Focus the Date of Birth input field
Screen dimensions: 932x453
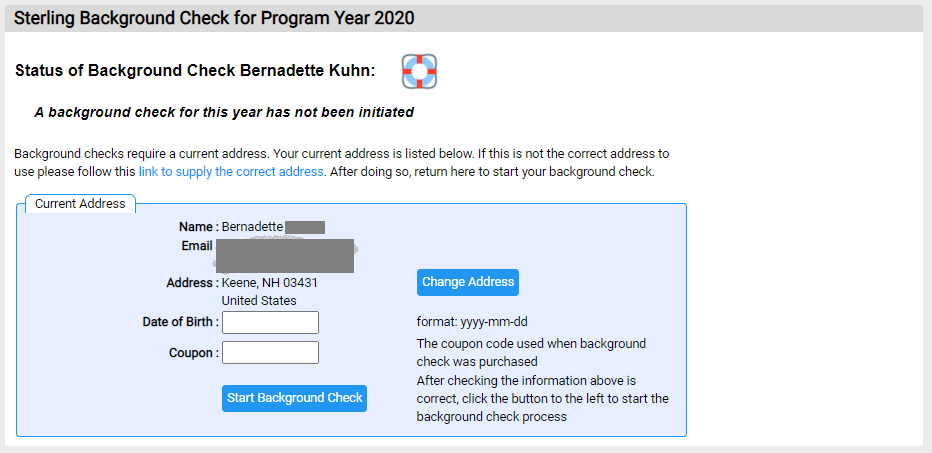point(270,322)
